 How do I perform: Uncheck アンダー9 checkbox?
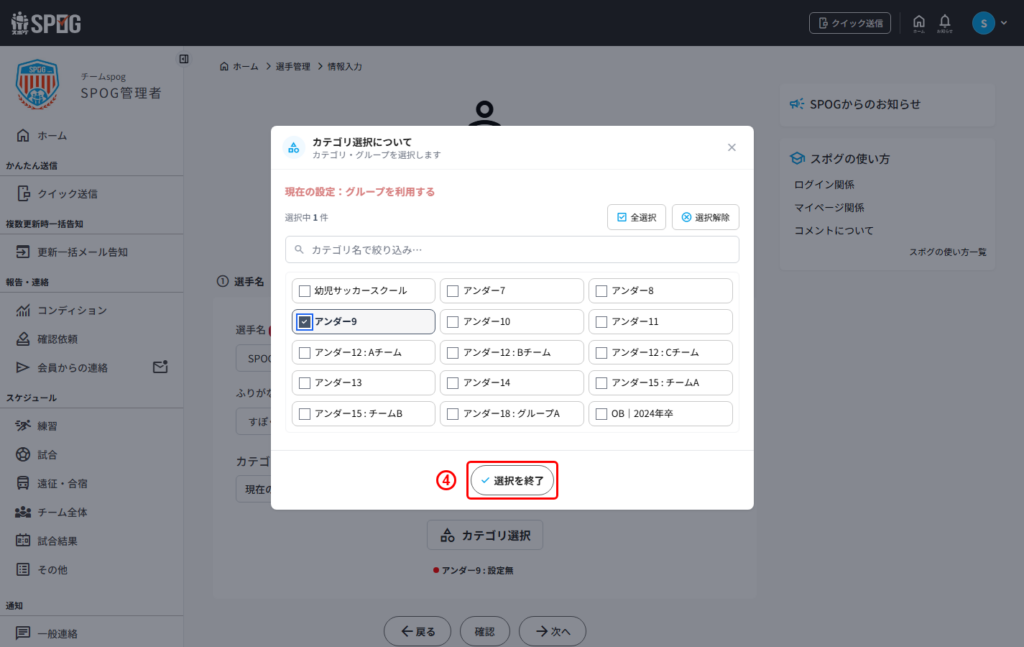[x=304, y=321]
